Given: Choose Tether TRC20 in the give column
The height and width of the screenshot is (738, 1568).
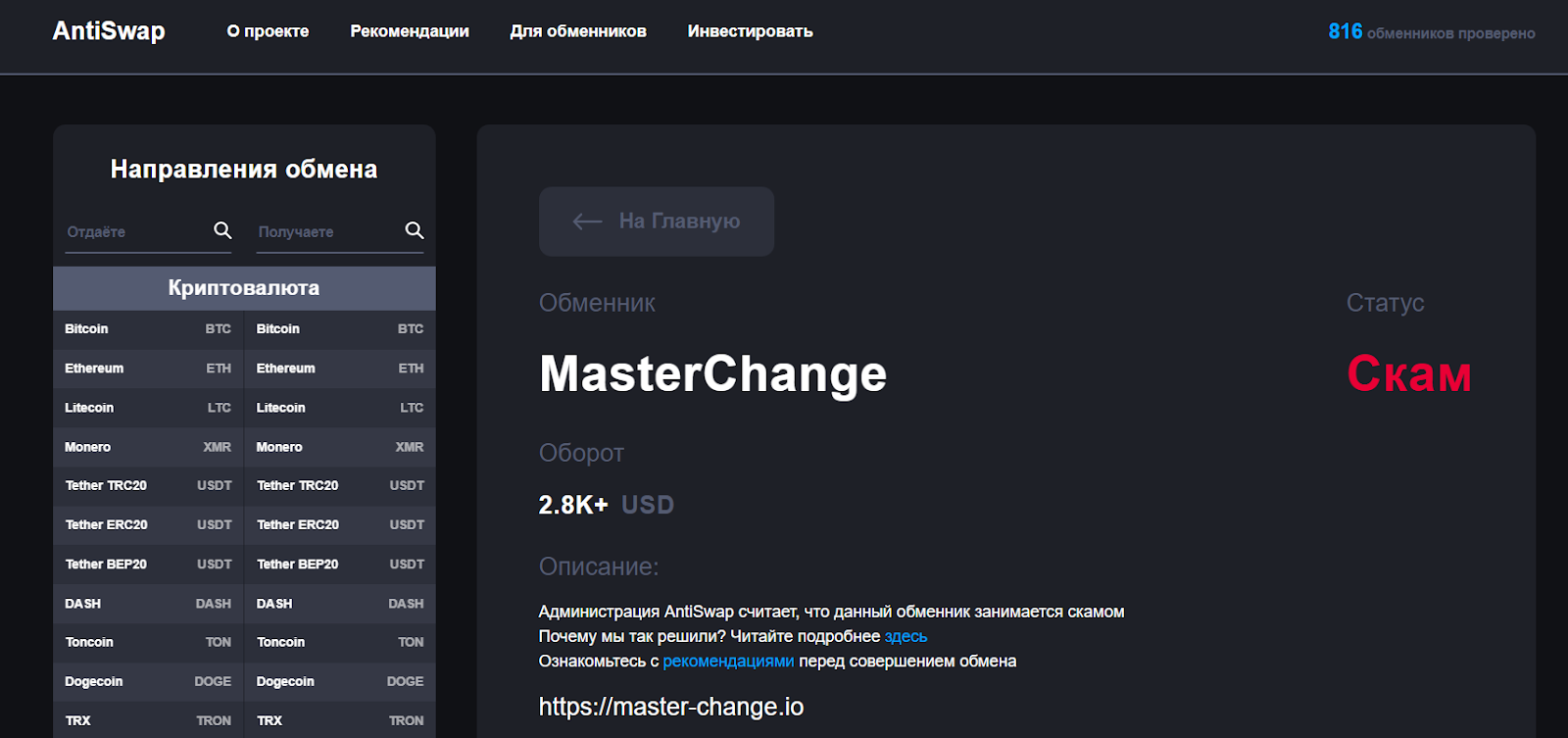Looking at the screenshot, I should 148,486.
